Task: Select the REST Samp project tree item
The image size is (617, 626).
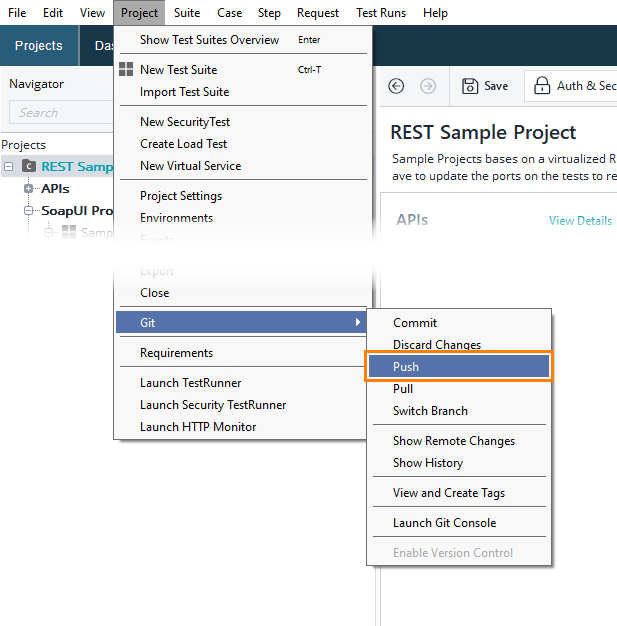Action: (x=77, y=166)
